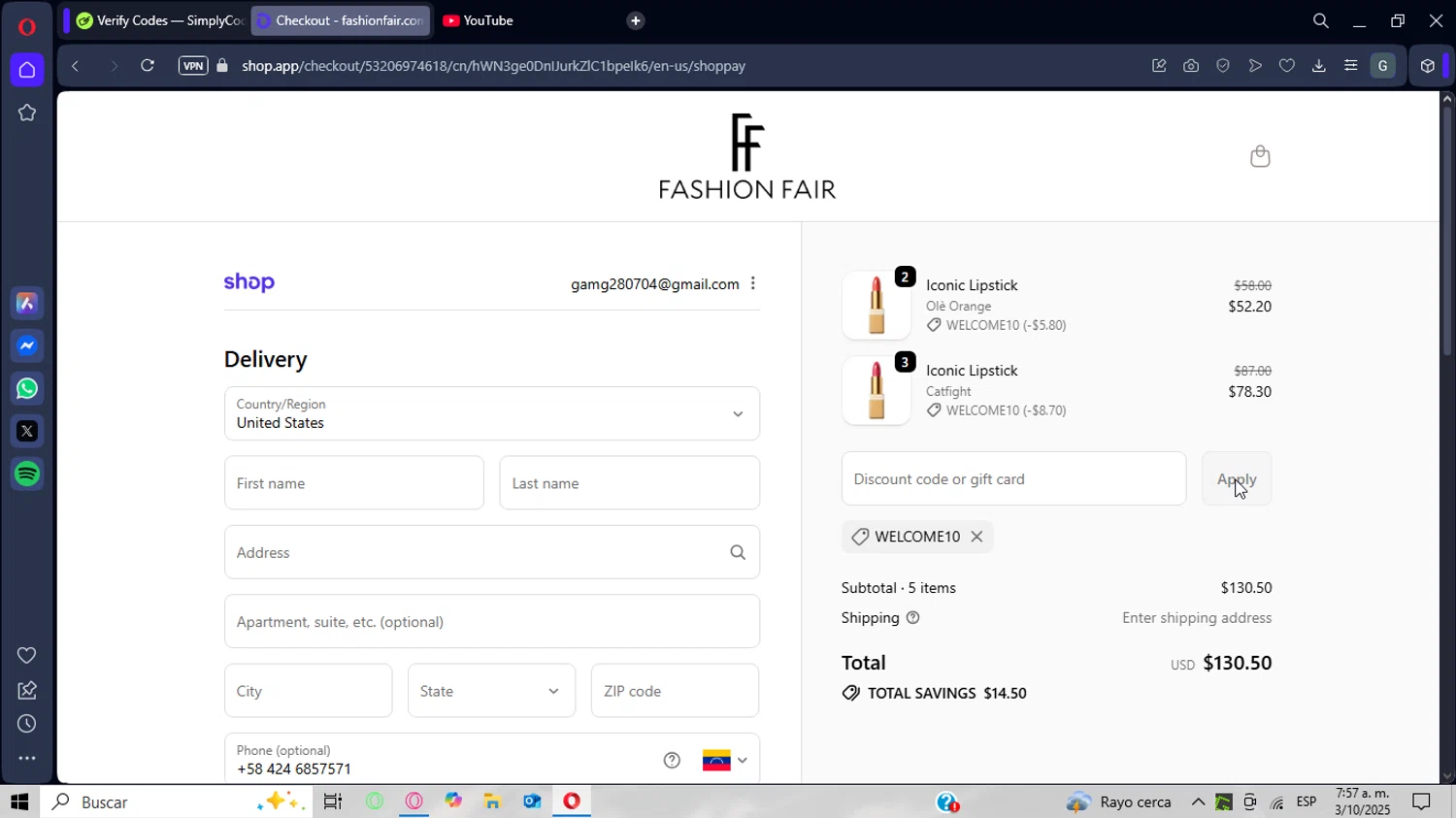1456x818 pixels.
Task: Click the Last name field
Action: [x=630, y=483]
